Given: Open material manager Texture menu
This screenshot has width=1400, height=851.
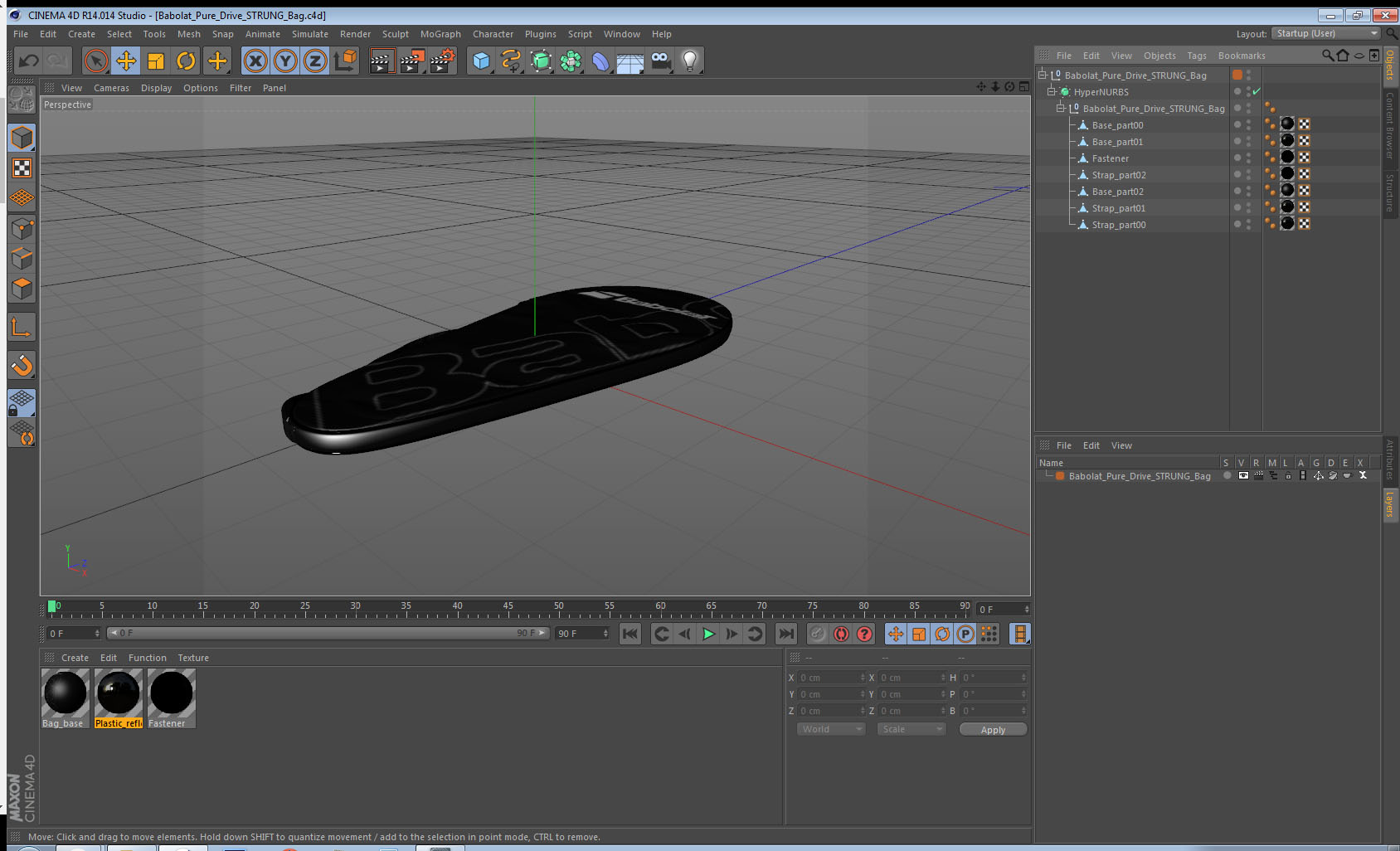Looking at the screenshot, I should [193, 658].
